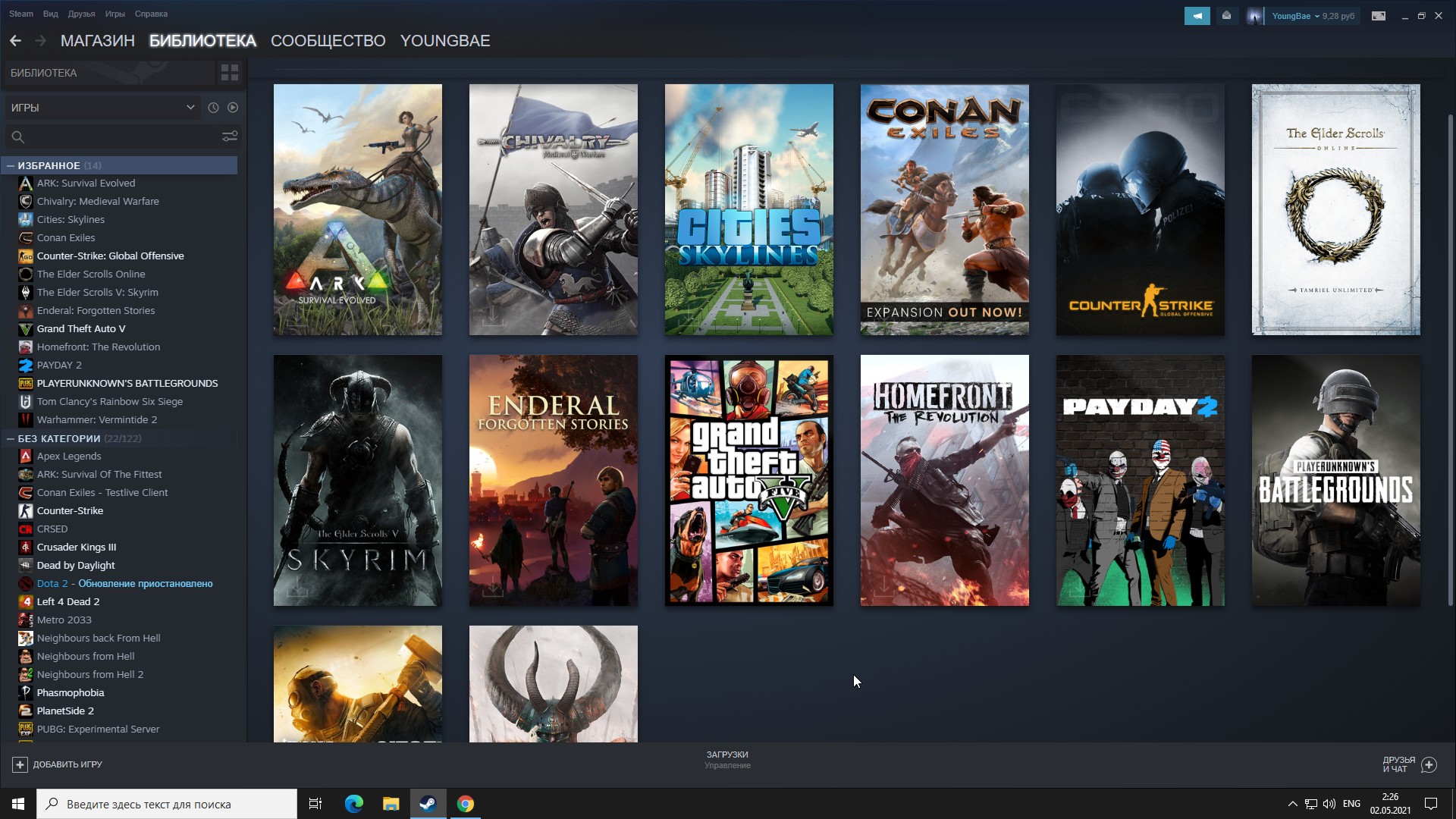Click the library grid vertical scrollbar
Viewport: 1456px width, 819px height.
(1451, 360)
